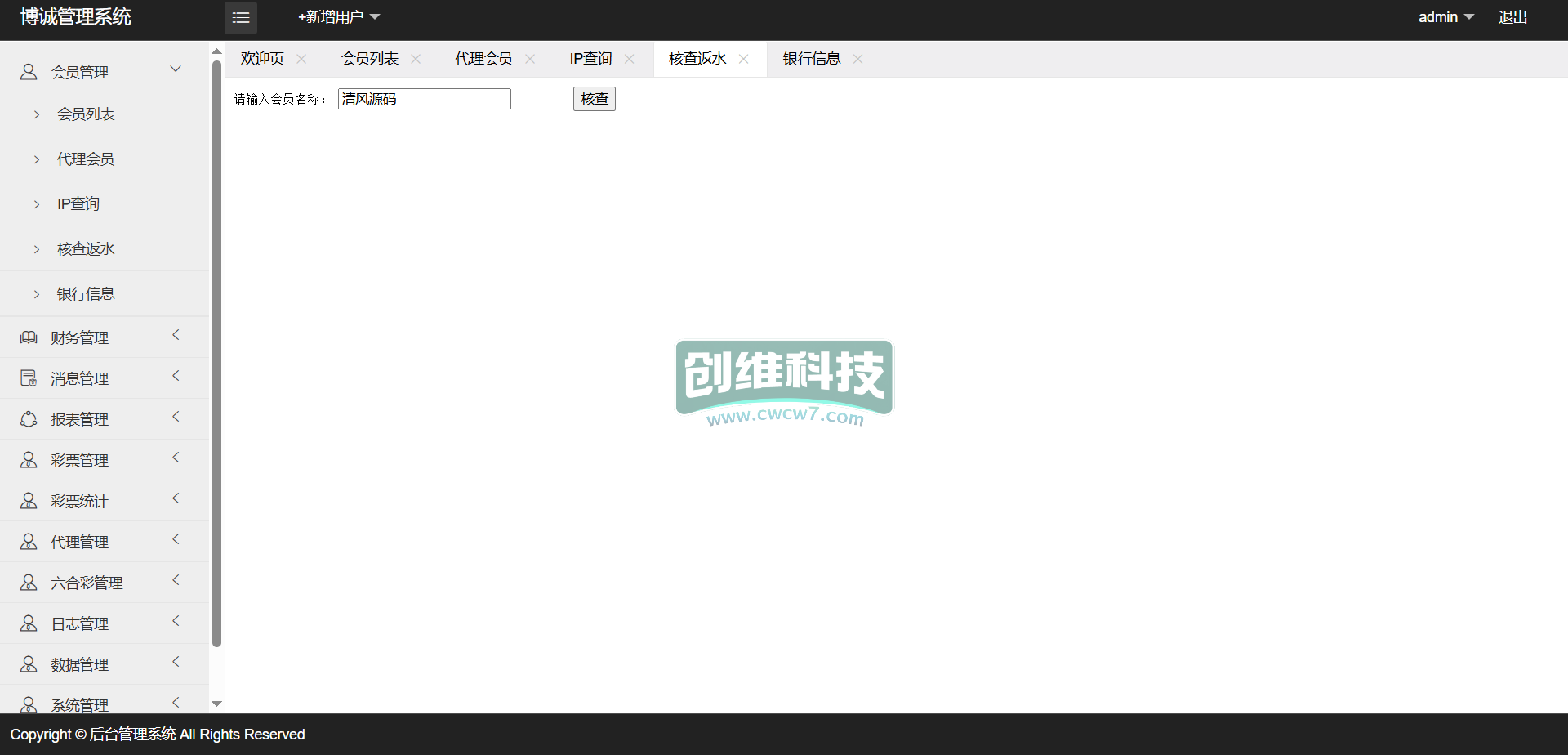This screenshot has width=1568, height=755.
Task: Collapse the 会员管理 menu chevron
Action: tap(176, 69)
